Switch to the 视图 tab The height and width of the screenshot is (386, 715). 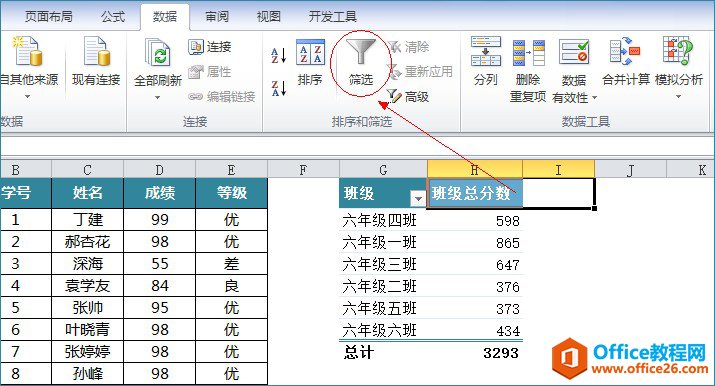269,17
